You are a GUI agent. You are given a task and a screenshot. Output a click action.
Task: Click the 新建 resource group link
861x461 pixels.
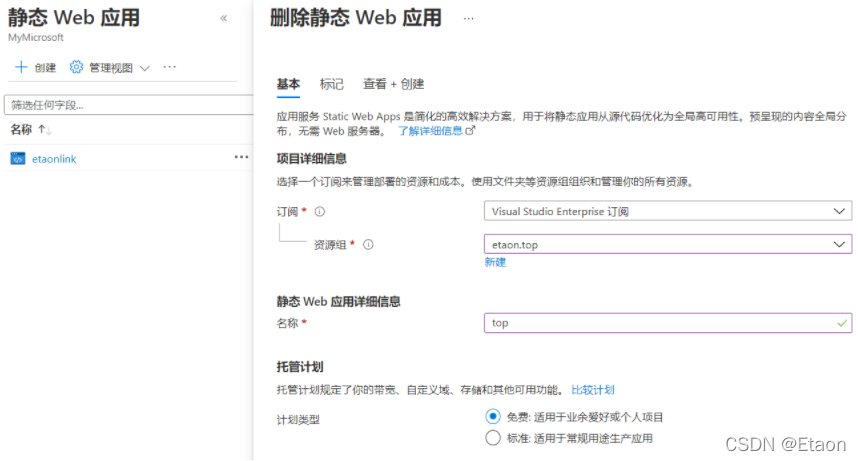point(495,262)
